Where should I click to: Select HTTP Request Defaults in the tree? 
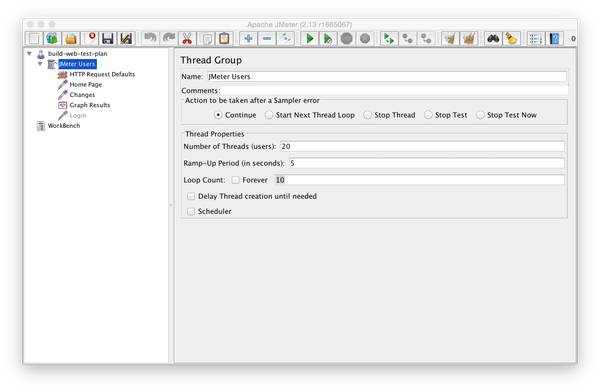coord(102,74)
